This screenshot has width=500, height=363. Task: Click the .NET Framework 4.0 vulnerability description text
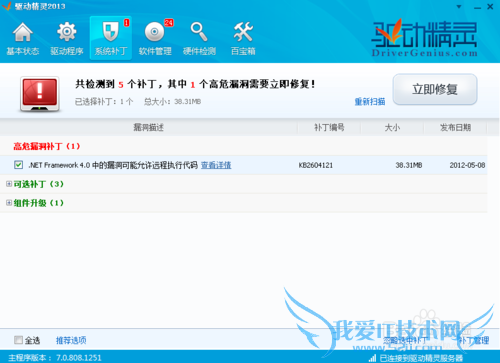(113, 165)
